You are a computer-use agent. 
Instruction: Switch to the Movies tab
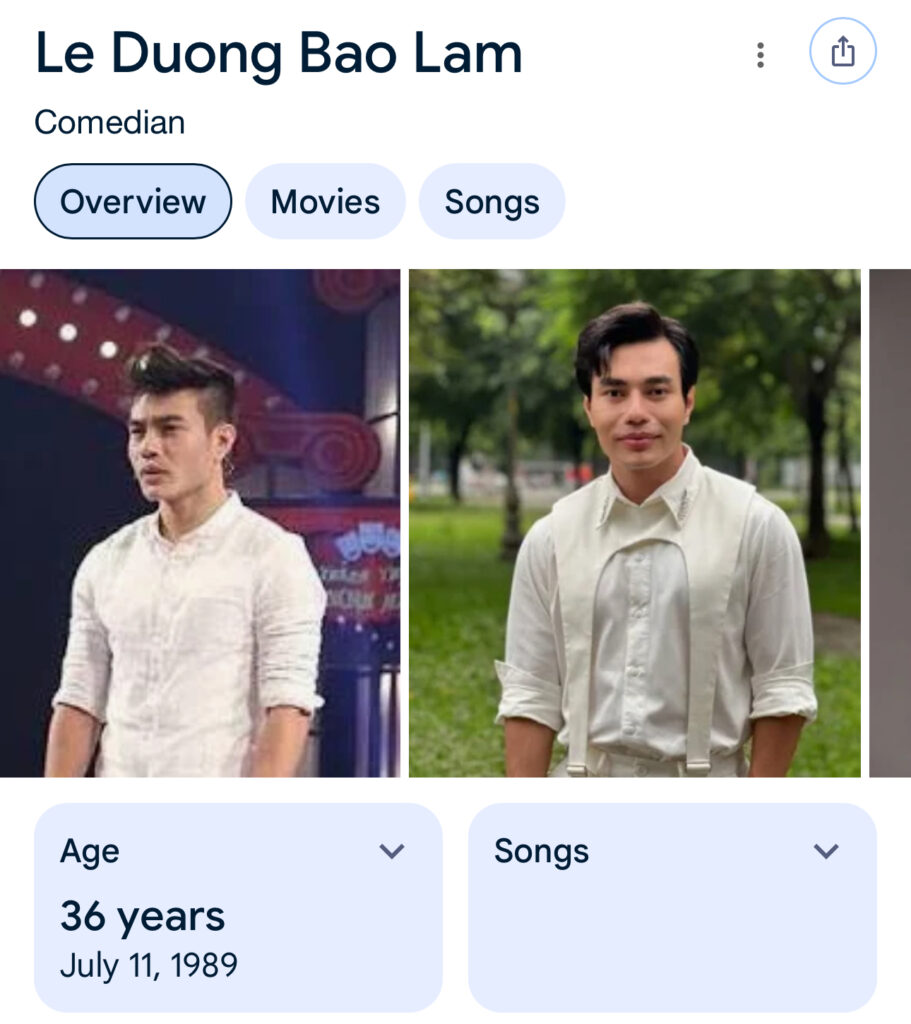[x=325, y=202]
